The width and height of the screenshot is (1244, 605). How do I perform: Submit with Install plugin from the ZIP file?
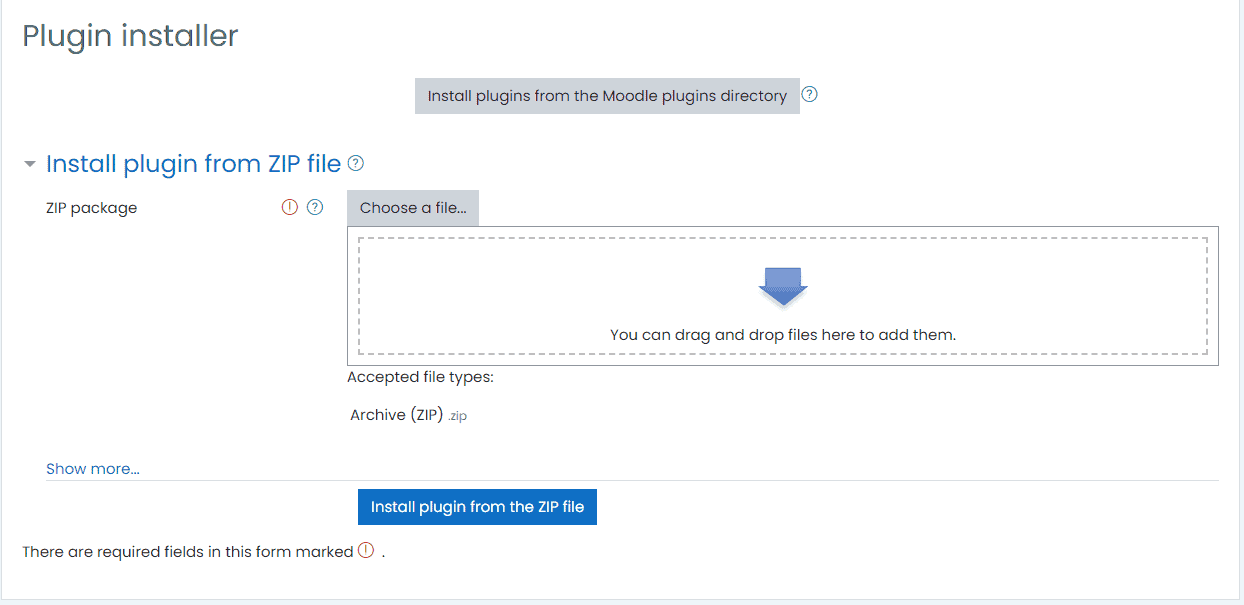click(x=477, y=507)
